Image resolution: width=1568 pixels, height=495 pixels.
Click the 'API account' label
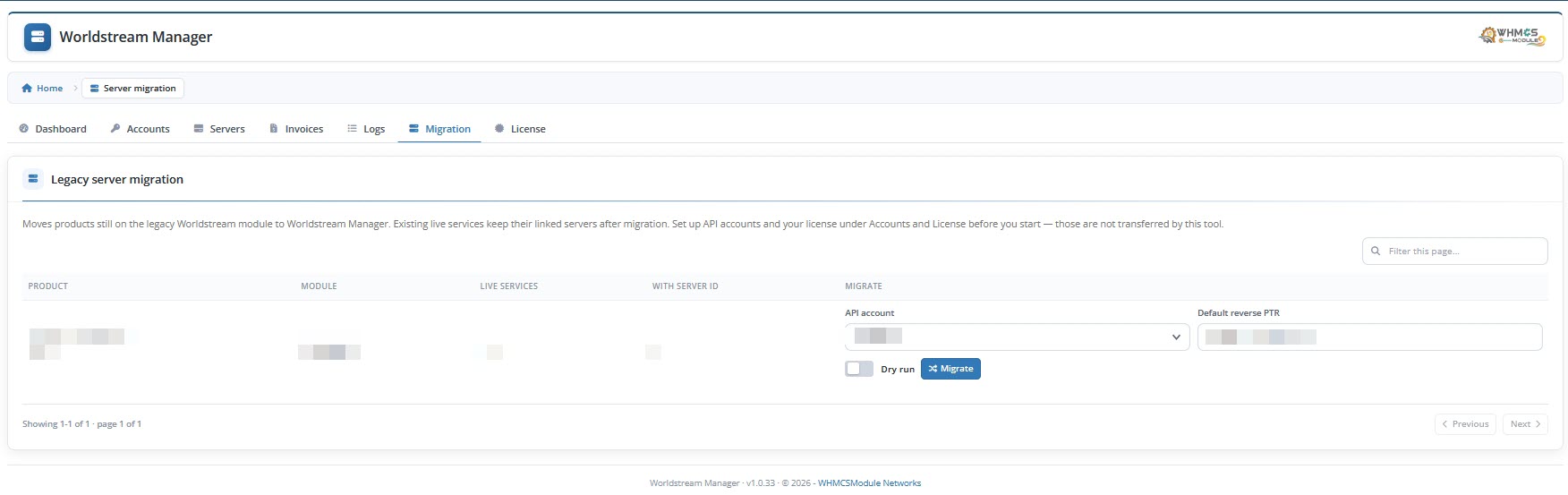869,313
